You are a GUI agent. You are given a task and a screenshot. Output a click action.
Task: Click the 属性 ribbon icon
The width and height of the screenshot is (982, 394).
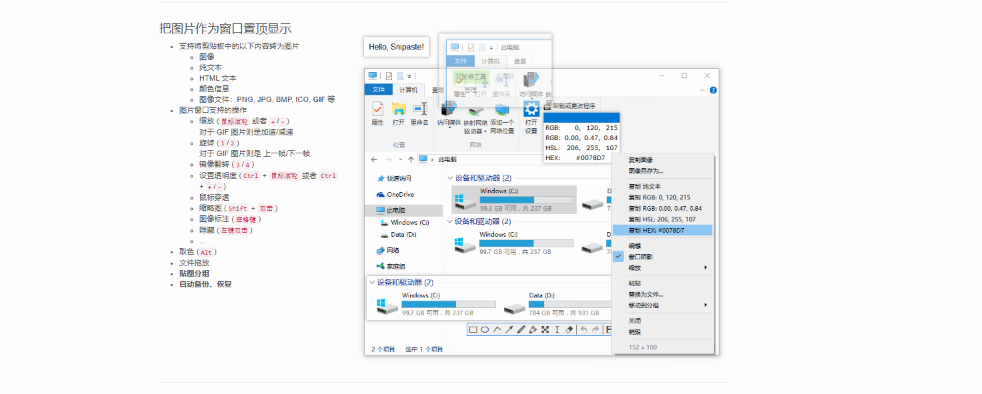377,110
